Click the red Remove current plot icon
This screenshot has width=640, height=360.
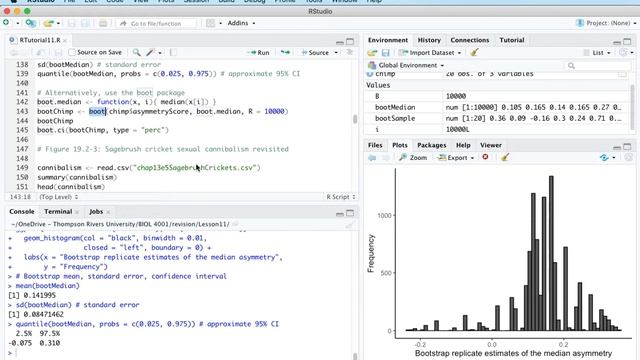485,157
